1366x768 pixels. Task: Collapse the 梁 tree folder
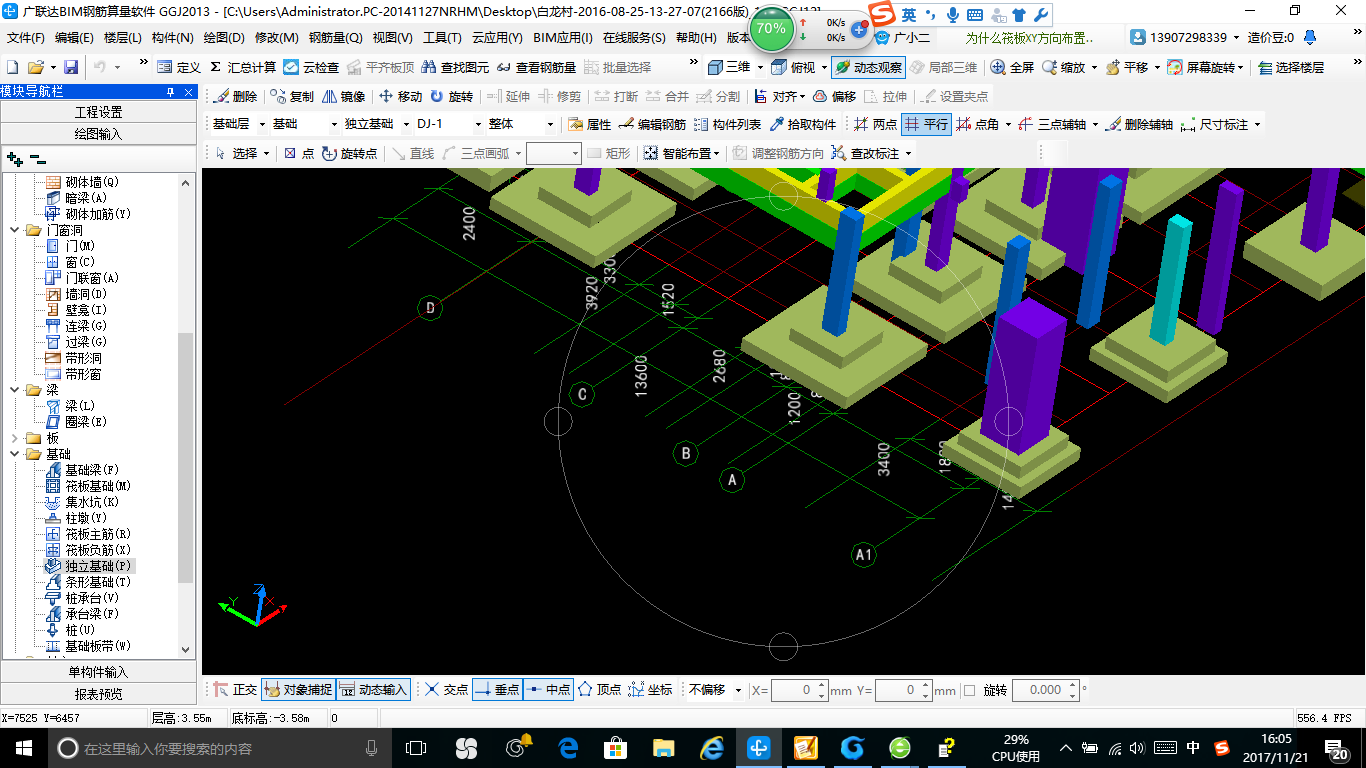(14, 390)
